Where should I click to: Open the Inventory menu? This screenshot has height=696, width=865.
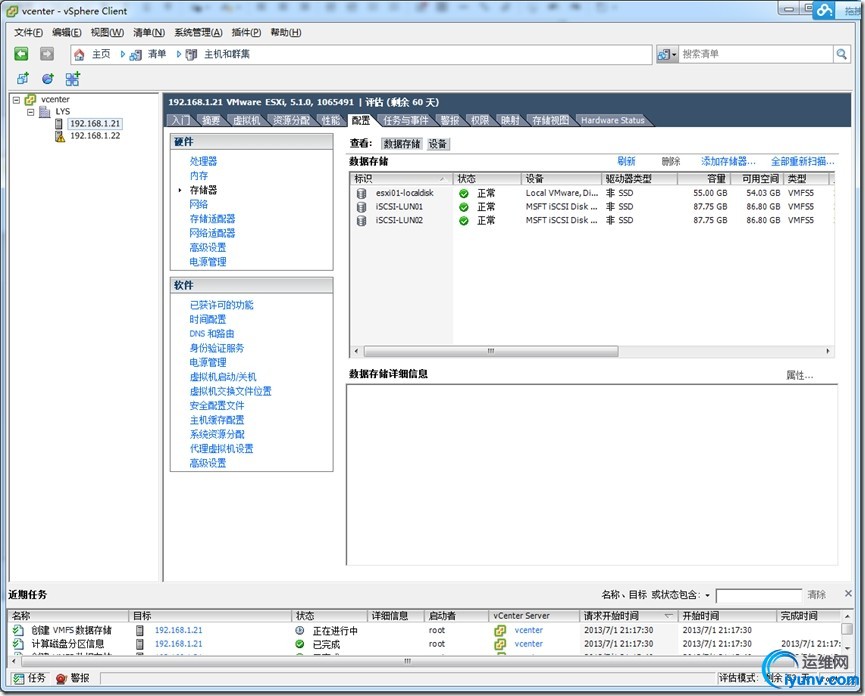pyautogui.click(x=149, y=33)
